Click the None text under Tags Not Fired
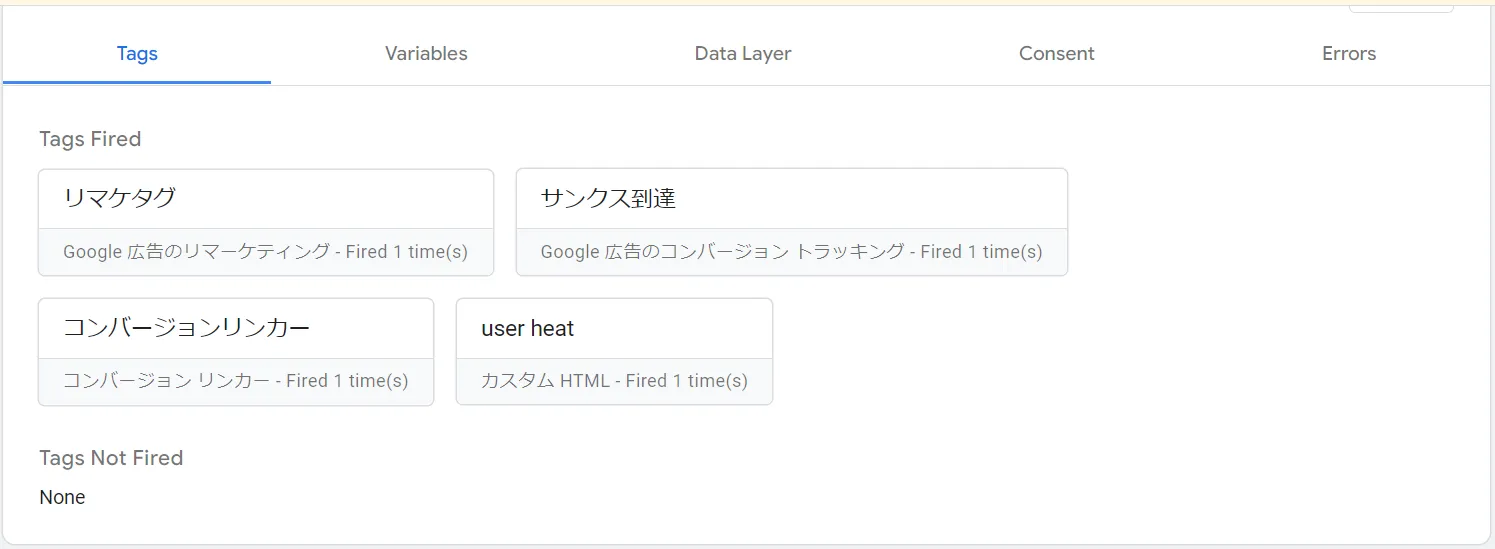1495x549 pixels. click(62, 497)
